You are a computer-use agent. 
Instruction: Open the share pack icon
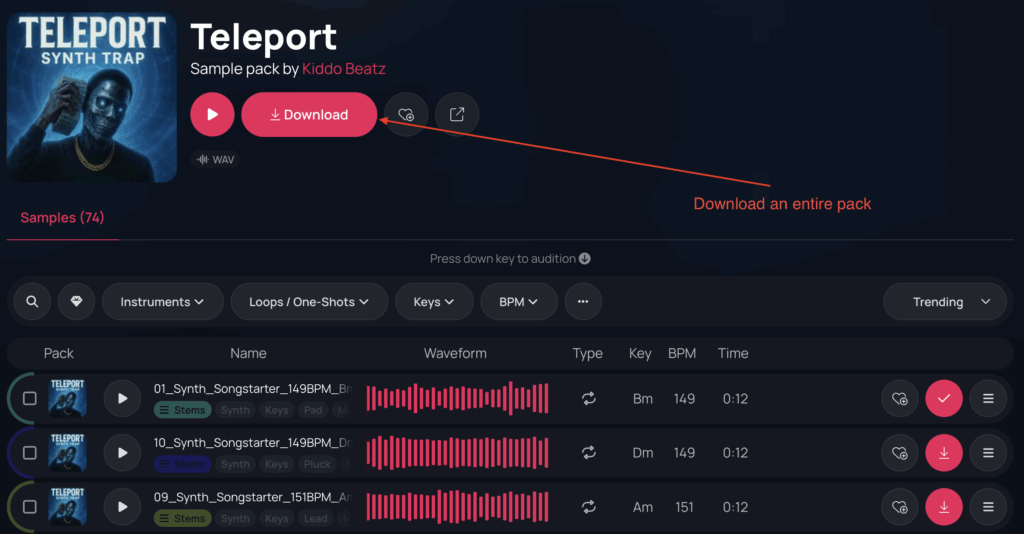point(457,115)
